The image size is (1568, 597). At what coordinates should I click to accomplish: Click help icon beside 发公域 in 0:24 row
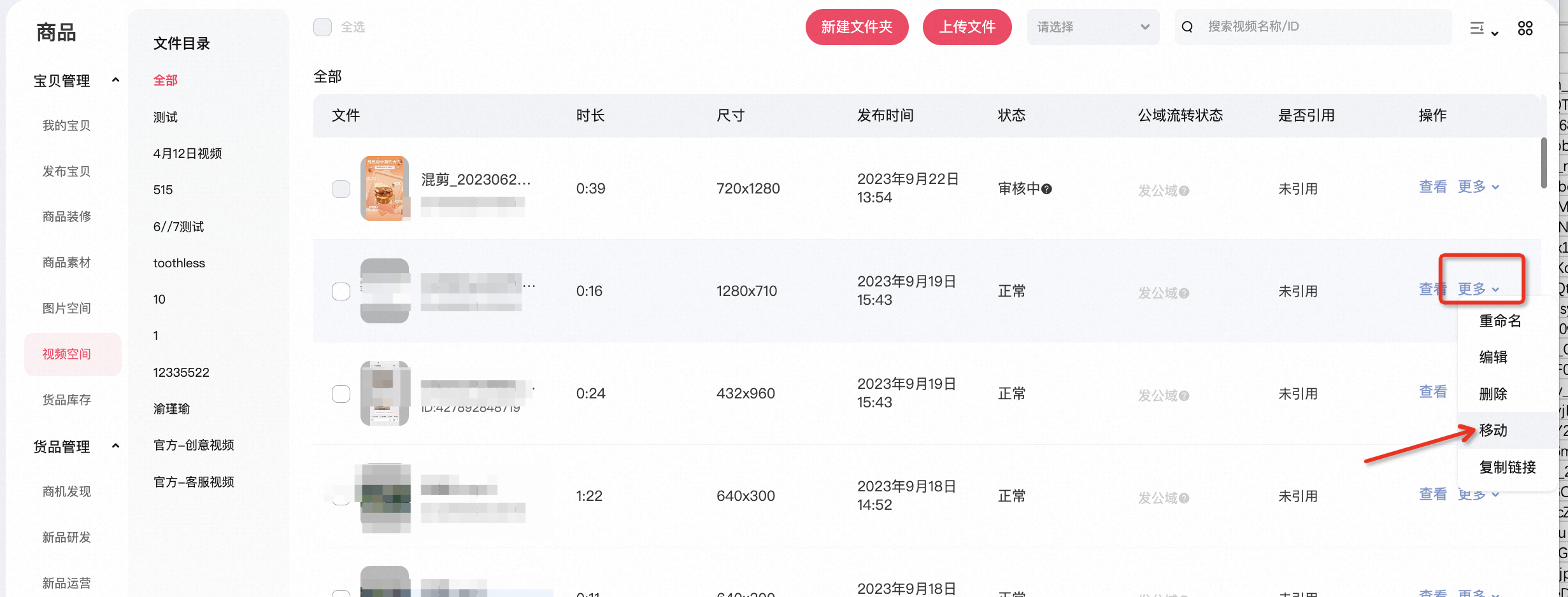[x=1184, y=396]
